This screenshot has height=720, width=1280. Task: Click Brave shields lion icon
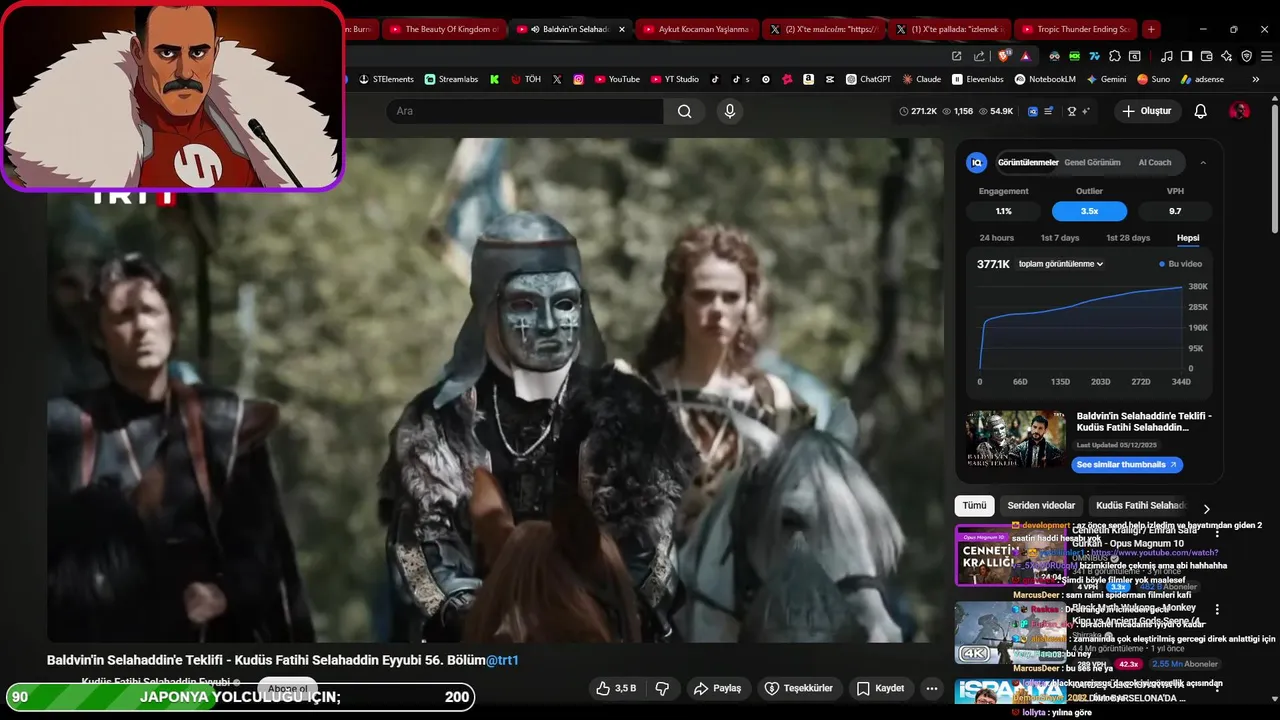click(1004, 56)
